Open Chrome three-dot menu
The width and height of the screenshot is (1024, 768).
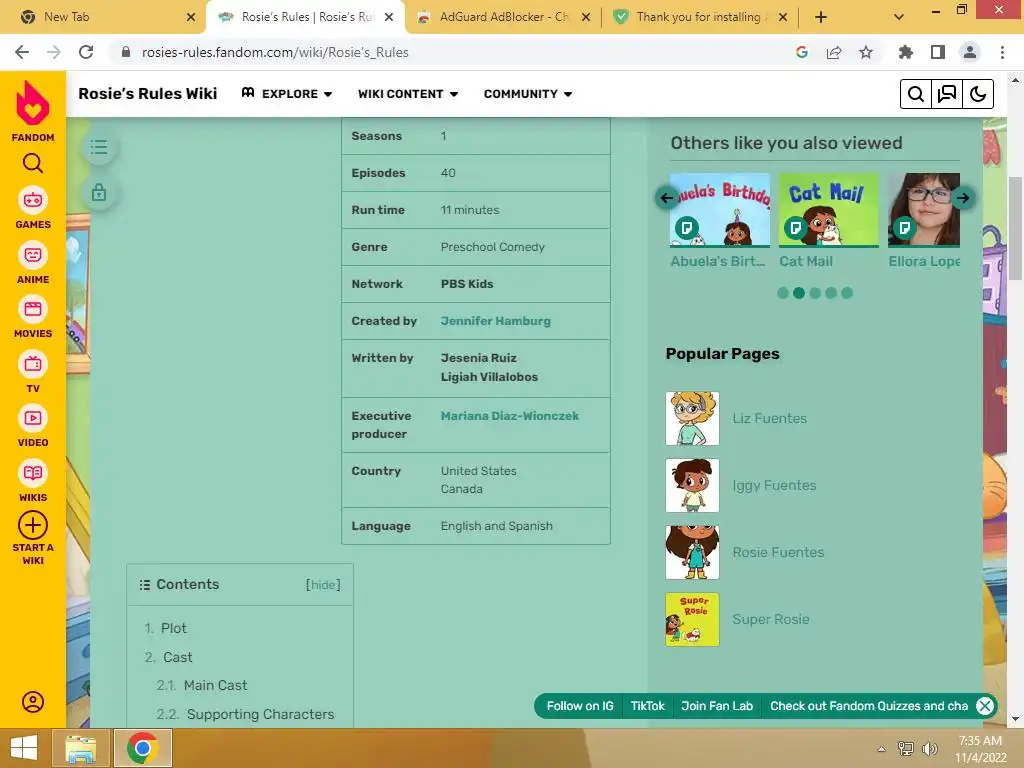pyautogui.click(x=1002, y=52)
